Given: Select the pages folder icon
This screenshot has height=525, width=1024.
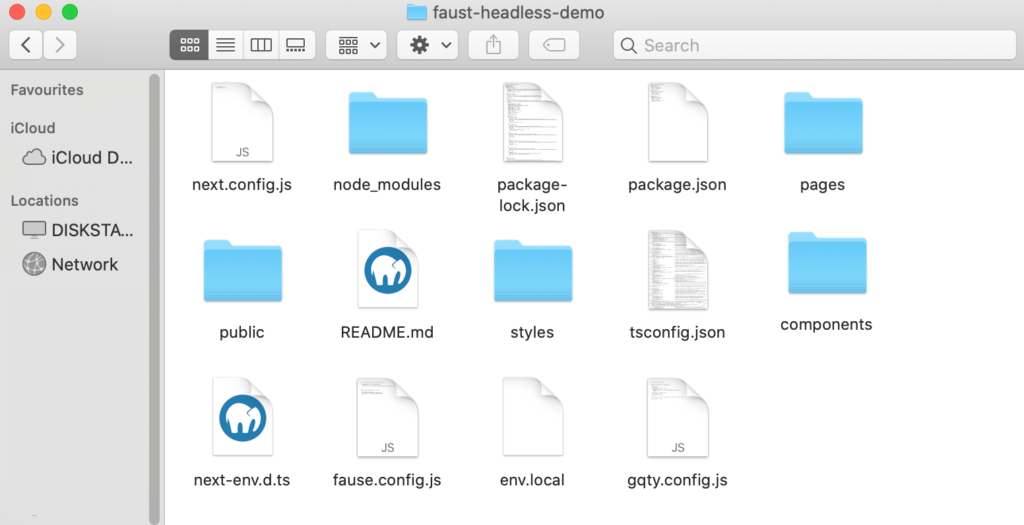Looking at the screenshot, I should point(824,123).
